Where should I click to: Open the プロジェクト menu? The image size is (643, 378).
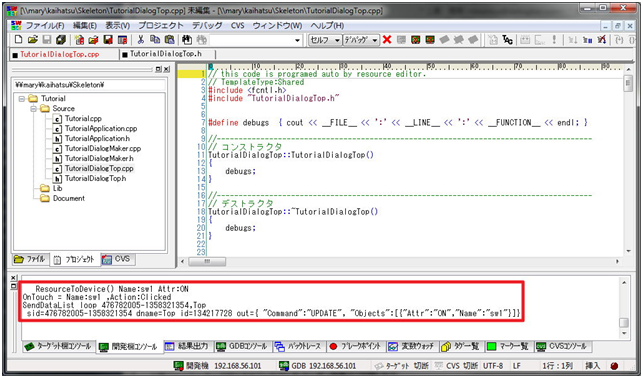pos(161,25)
